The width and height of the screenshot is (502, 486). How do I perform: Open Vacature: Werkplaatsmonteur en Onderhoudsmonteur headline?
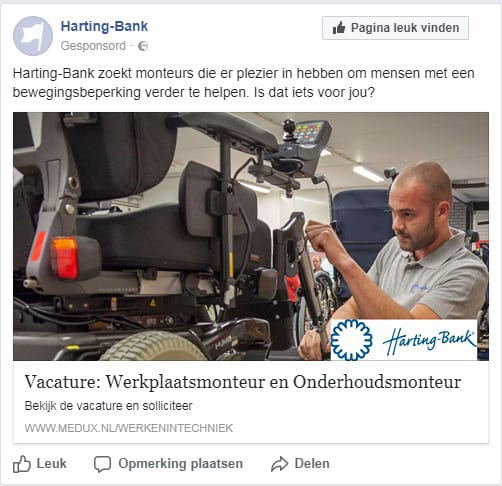[243, 382]
